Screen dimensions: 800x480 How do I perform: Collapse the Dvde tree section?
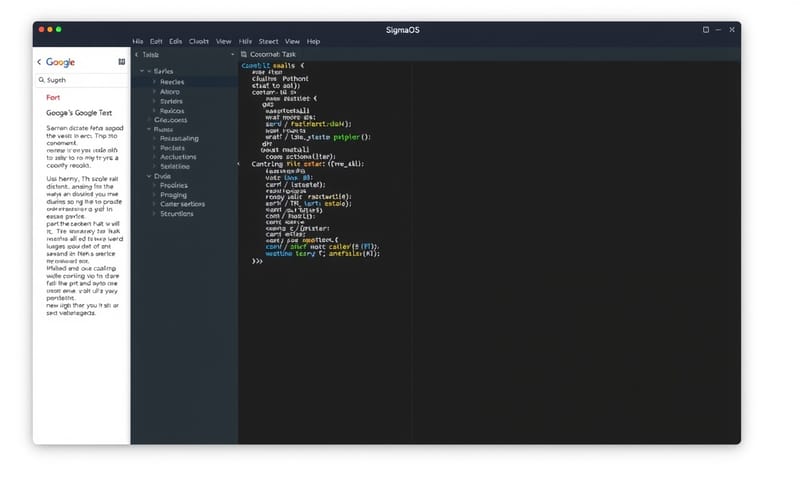point(148,176)
